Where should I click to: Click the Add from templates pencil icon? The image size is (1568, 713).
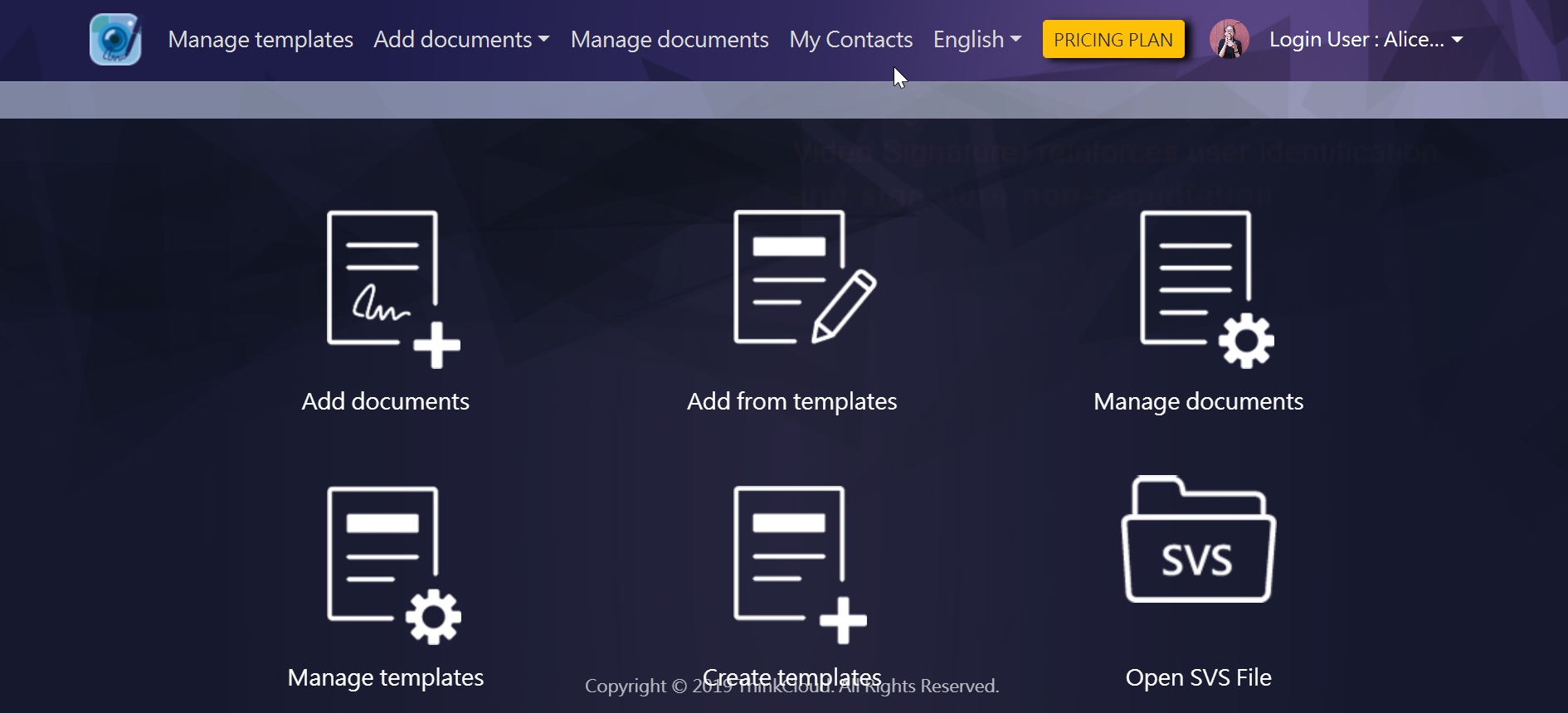click(x=804, y=277)
